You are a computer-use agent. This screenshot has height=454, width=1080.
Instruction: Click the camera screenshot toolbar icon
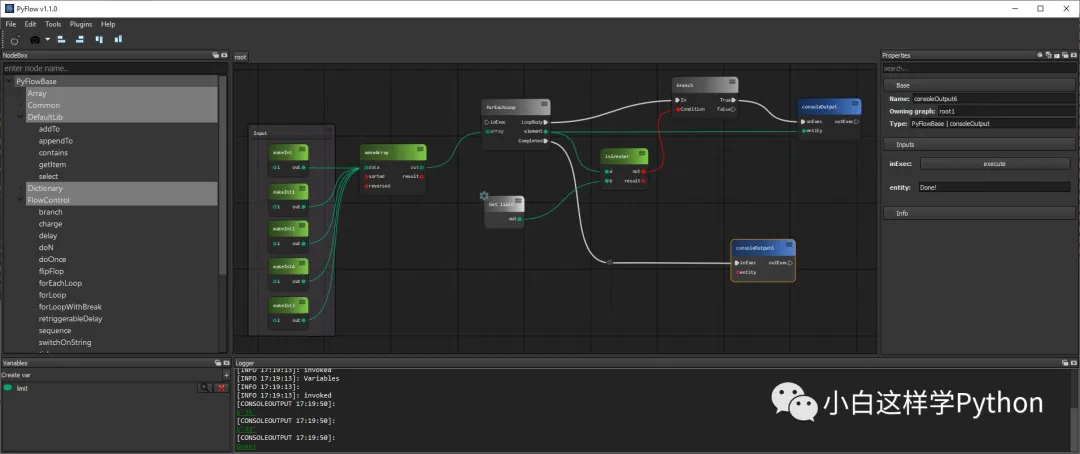click(x=35, y=40)
